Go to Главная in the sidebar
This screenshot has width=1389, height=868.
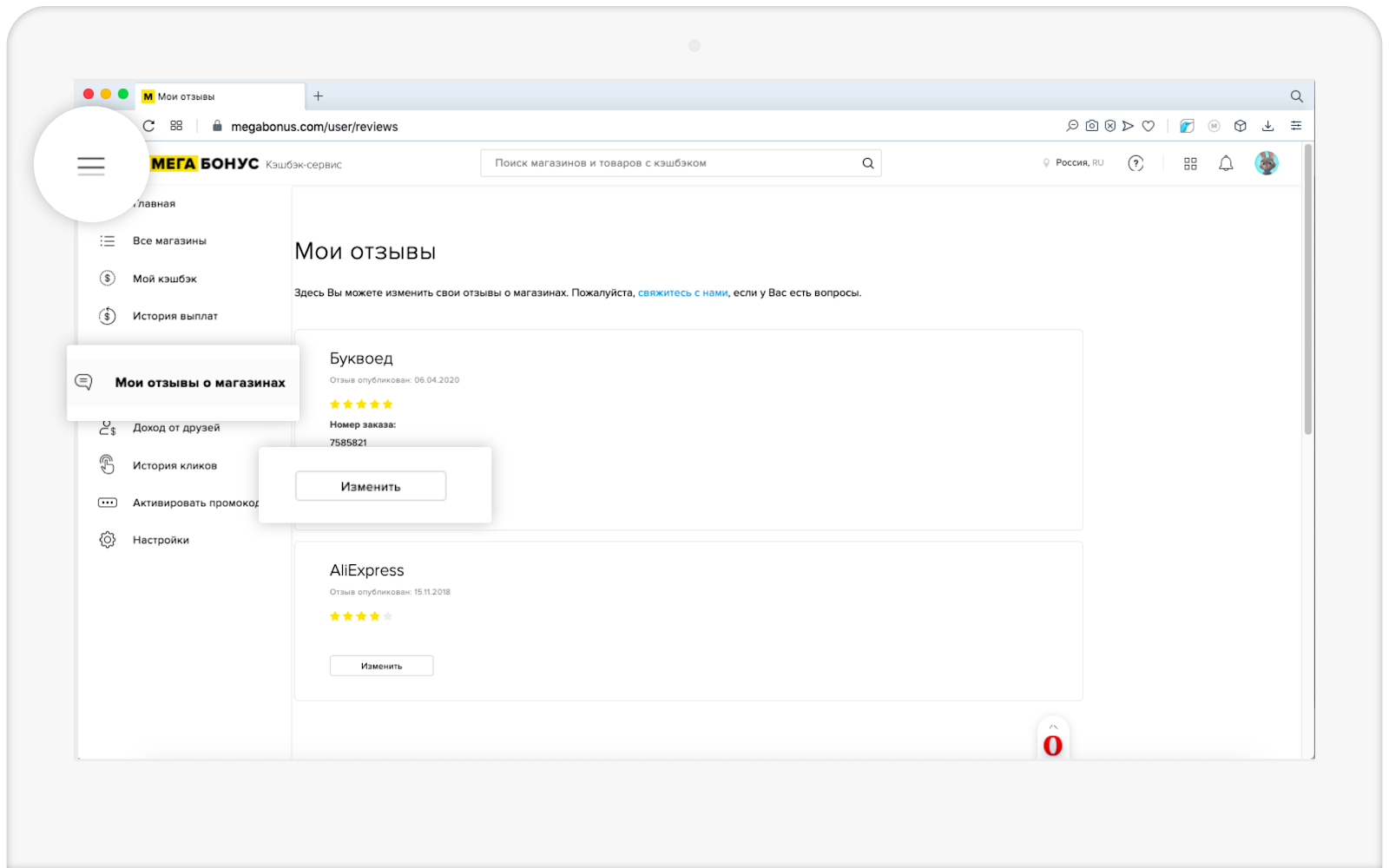pos(155,204)
